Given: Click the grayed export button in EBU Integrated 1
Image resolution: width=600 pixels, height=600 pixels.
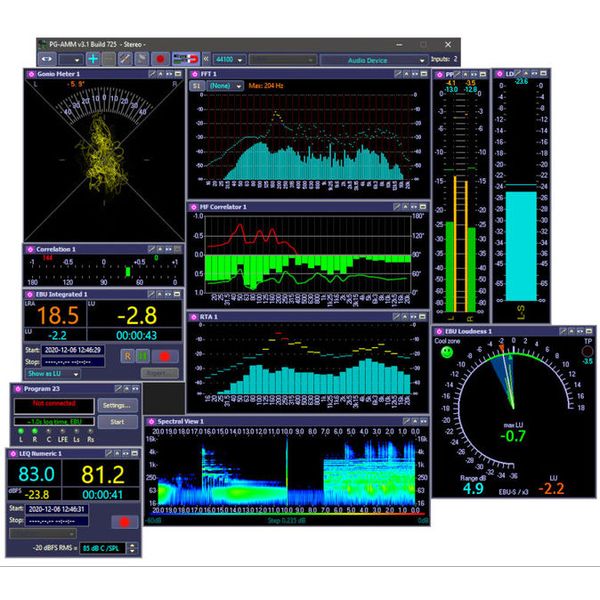Looking at the screenshot, I should 160,373.
